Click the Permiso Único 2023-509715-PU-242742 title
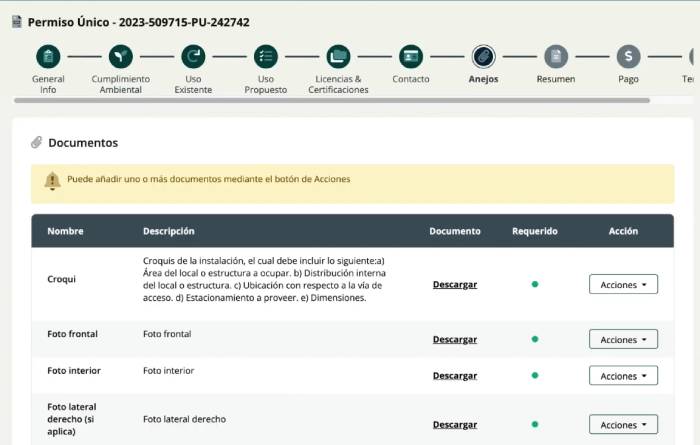 click(x=138, y=22)
